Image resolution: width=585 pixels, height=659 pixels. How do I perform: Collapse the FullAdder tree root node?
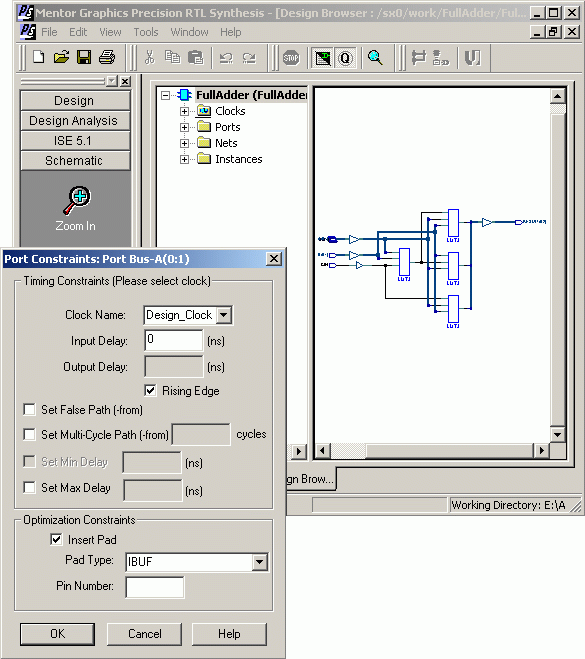click(166, 95)
